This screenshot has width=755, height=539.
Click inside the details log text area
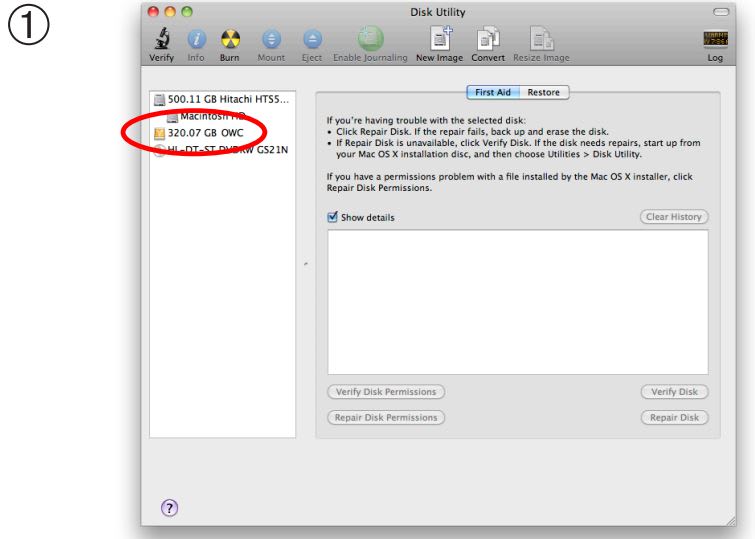pos(518,302)
